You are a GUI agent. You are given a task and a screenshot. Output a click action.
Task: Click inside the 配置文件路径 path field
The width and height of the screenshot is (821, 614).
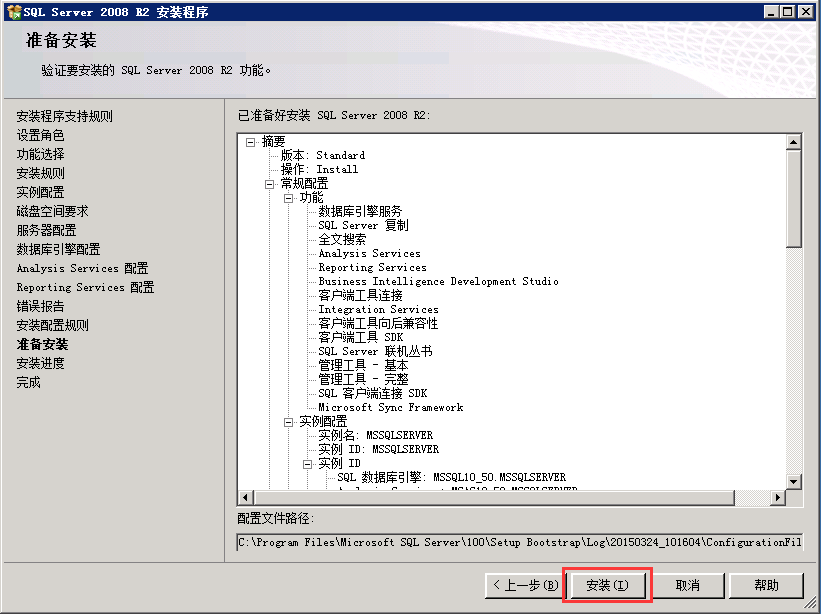tap(519, 542)
